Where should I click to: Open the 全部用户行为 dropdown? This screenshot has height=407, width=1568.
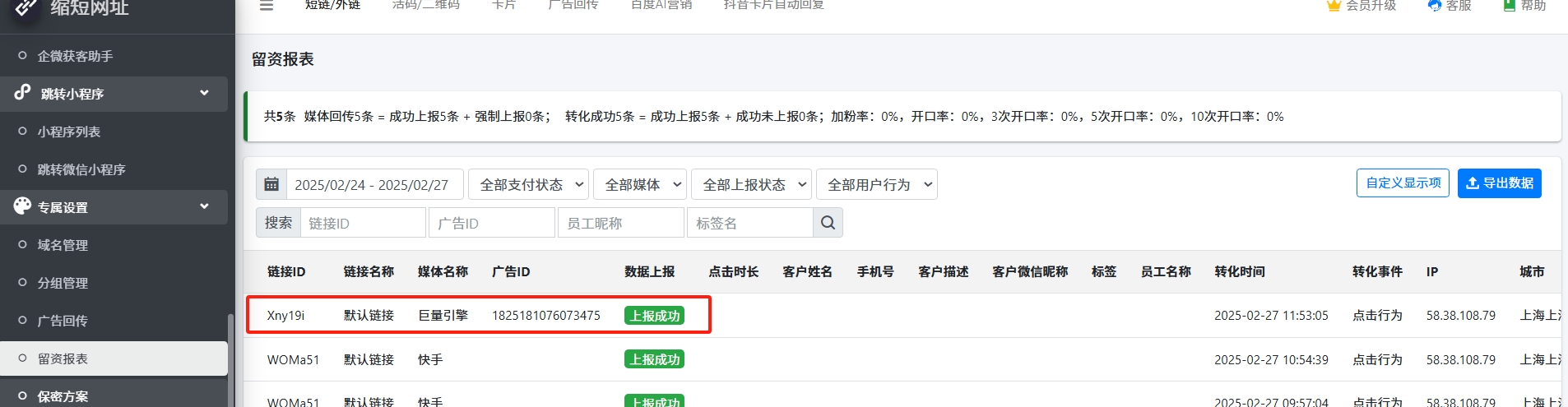click(876, 184)
